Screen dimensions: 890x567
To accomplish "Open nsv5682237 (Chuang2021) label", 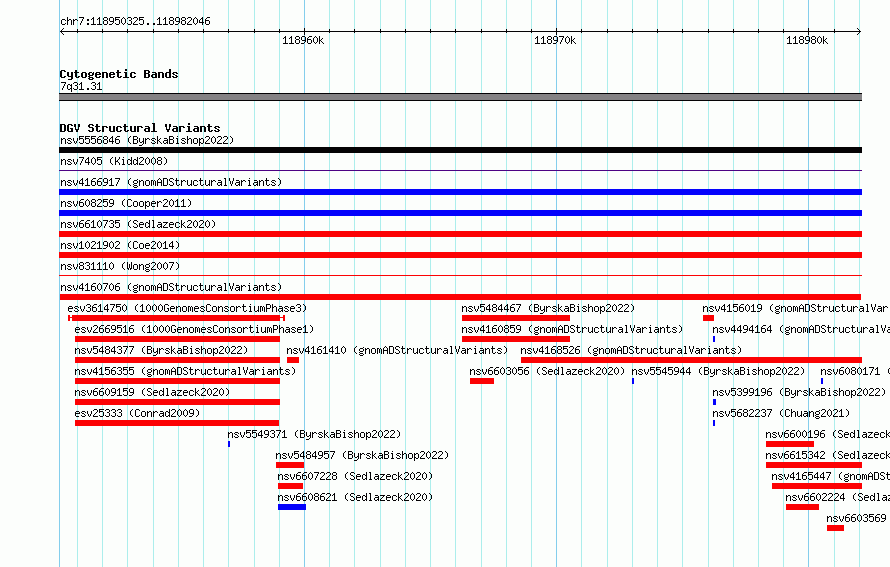I will [781, 413].
